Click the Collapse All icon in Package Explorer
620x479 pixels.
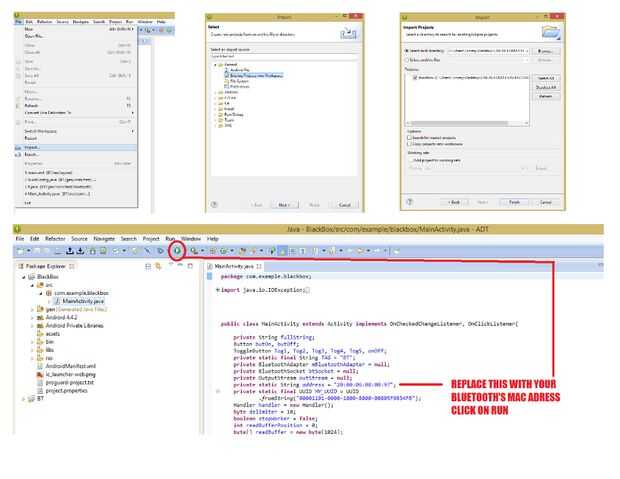pos(148,266)
